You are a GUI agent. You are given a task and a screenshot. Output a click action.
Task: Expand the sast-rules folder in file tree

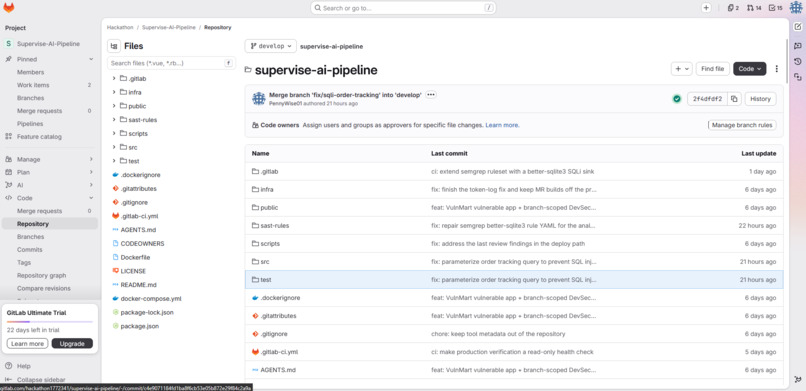pos(114,120)
